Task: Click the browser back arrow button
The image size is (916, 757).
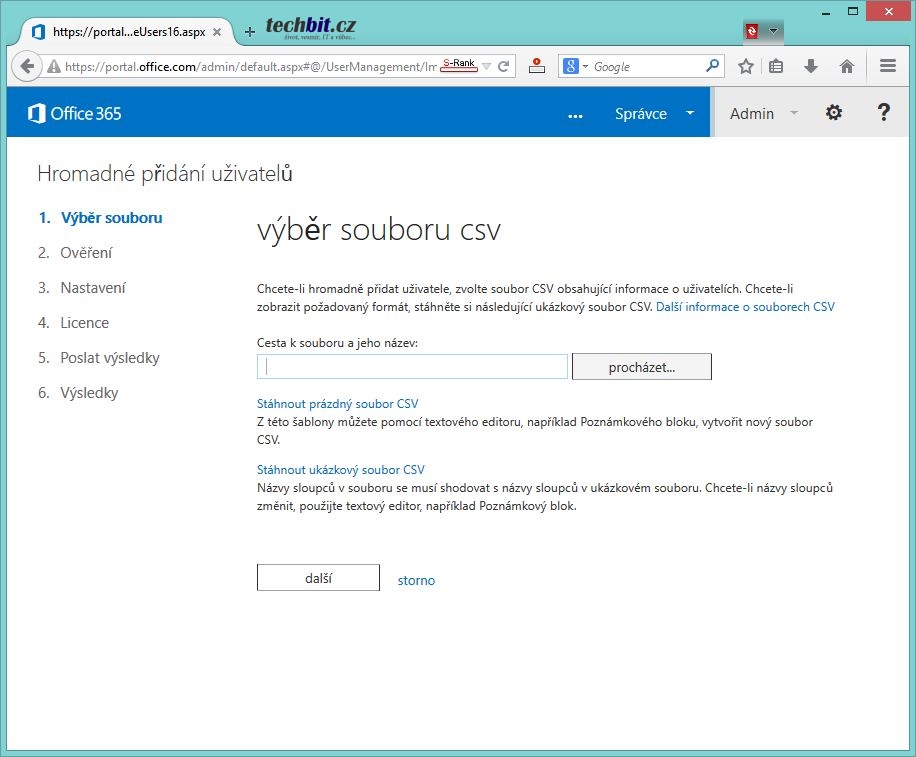Action: pyautogui.click(x=26, y=67)
